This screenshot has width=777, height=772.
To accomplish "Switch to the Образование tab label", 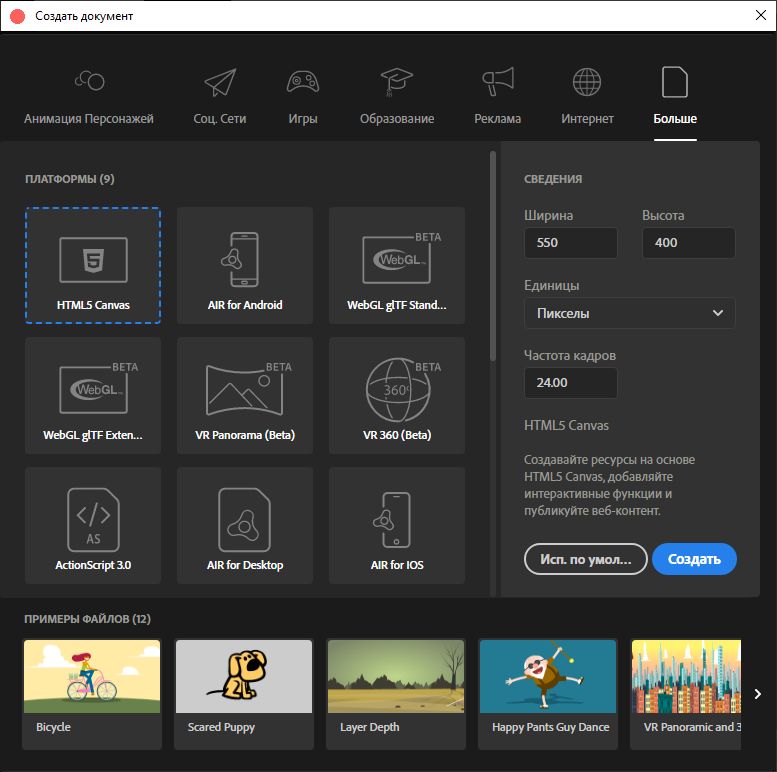I will (x=397, y=119).
